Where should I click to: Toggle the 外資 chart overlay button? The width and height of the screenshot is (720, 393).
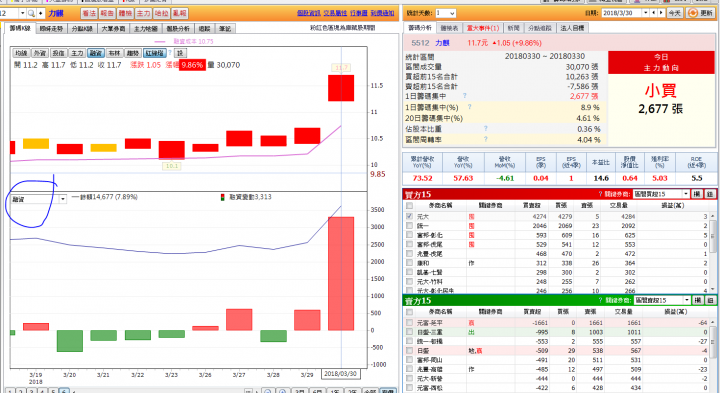point(39,53)
